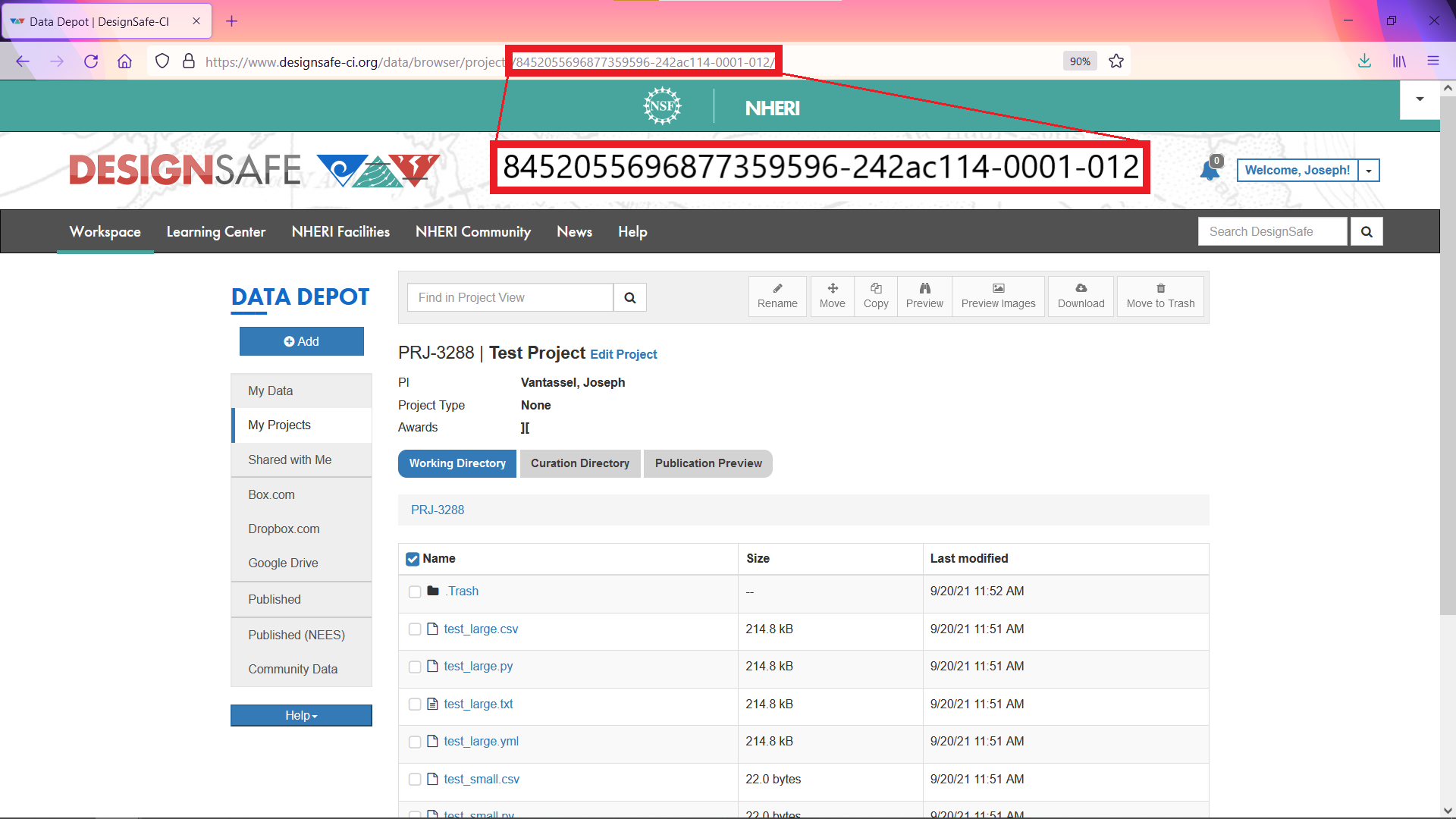Open the test_large.csv file link

tap(481, 629)
